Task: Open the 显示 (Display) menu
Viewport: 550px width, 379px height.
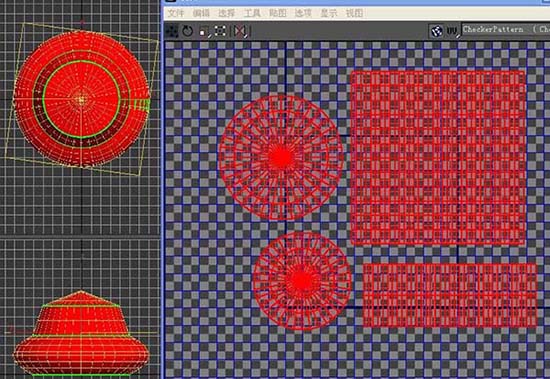Action: tap(329, 13)
